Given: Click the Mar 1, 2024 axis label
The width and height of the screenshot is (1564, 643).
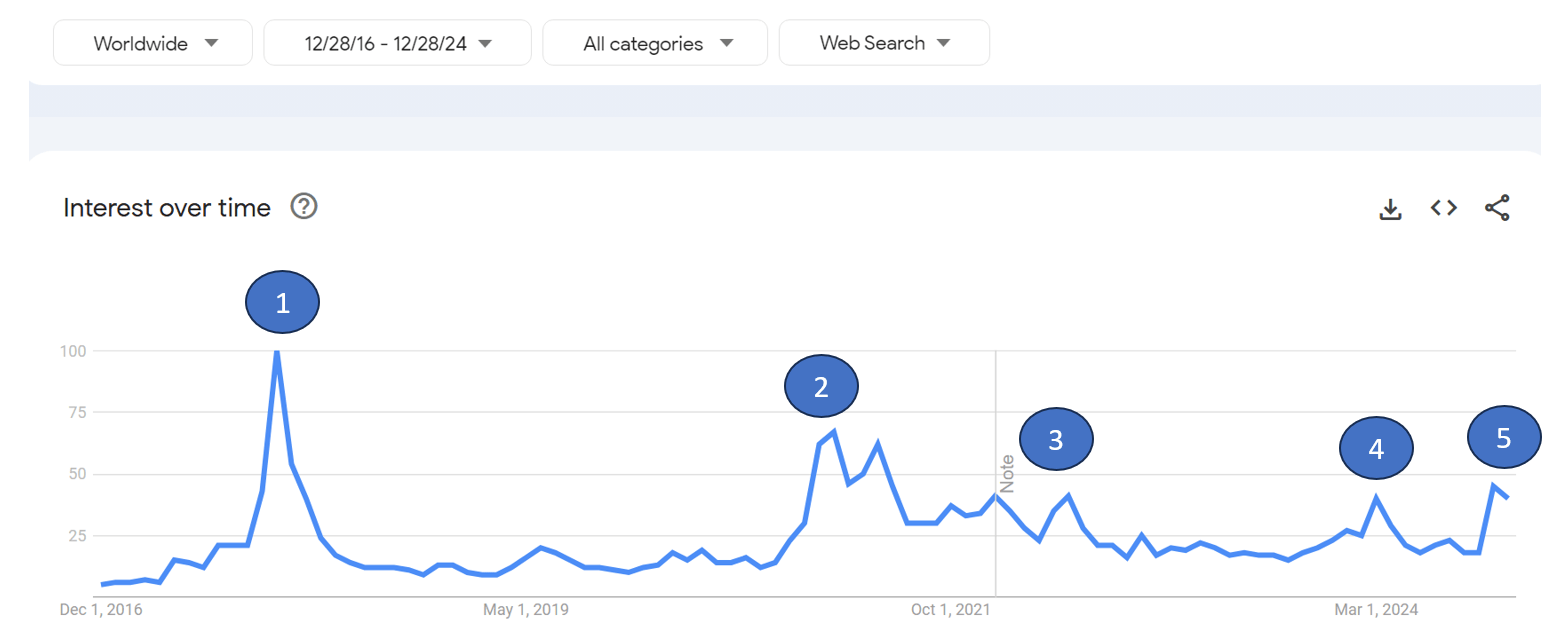Looking at the screenshot, I should [x=1376, y=610].
